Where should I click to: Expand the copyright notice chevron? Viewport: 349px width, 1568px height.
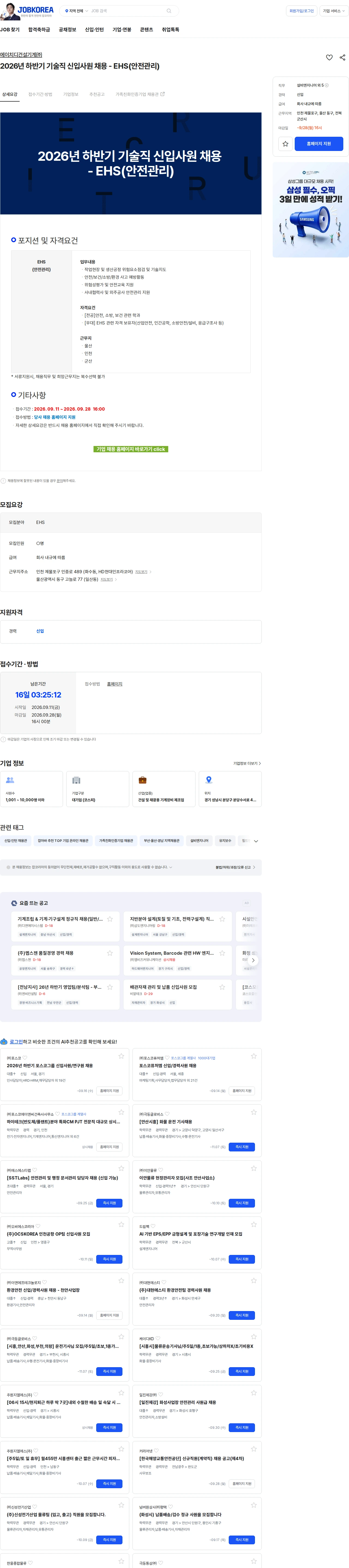(170, 868)
